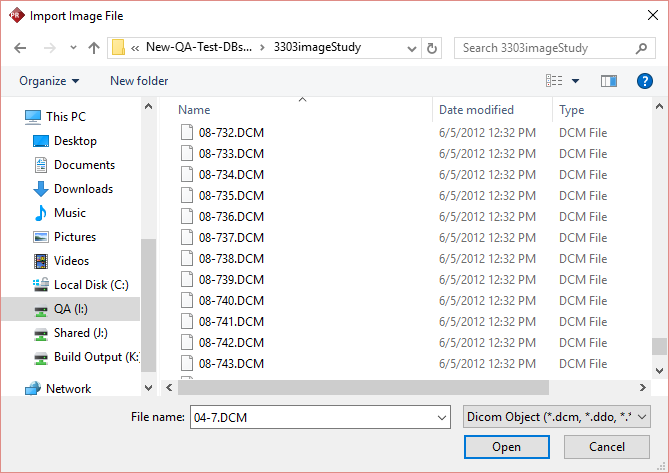
Task: Click the refresh folder icon
Action: click(432, 48)
